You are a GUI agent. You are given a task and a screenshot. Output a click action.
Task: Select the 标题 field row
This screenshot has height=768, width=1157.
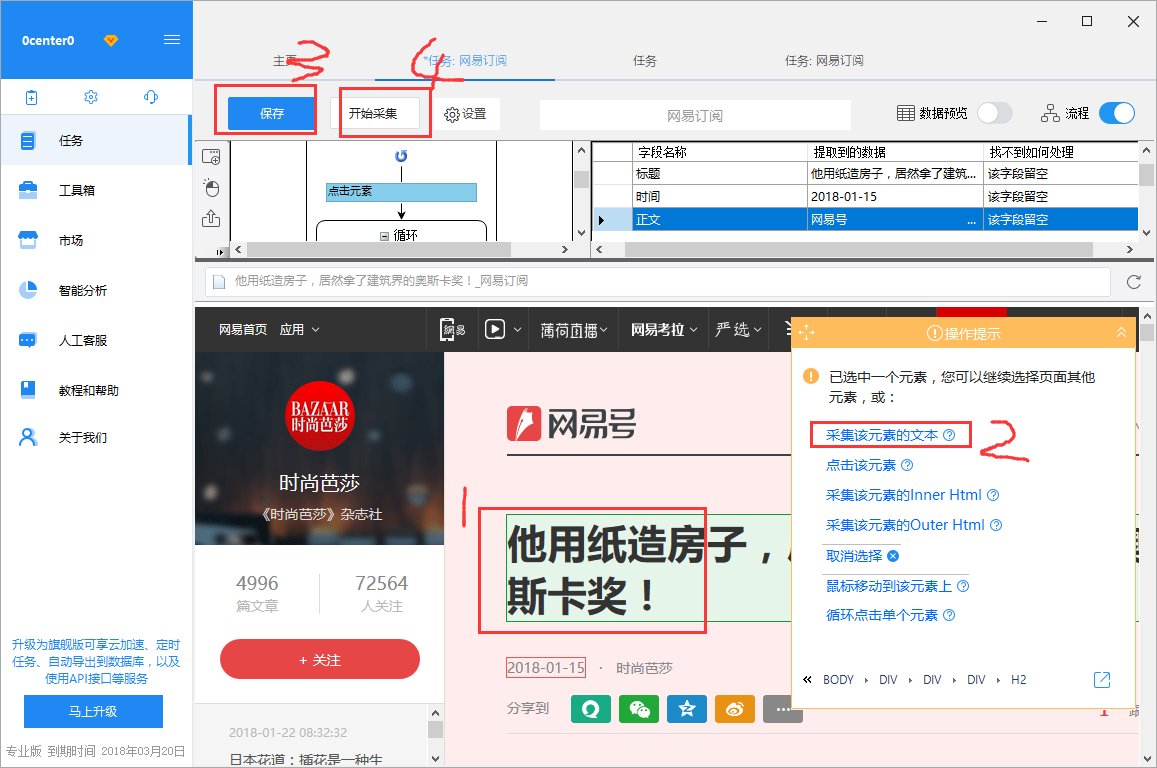coord(864,173)
